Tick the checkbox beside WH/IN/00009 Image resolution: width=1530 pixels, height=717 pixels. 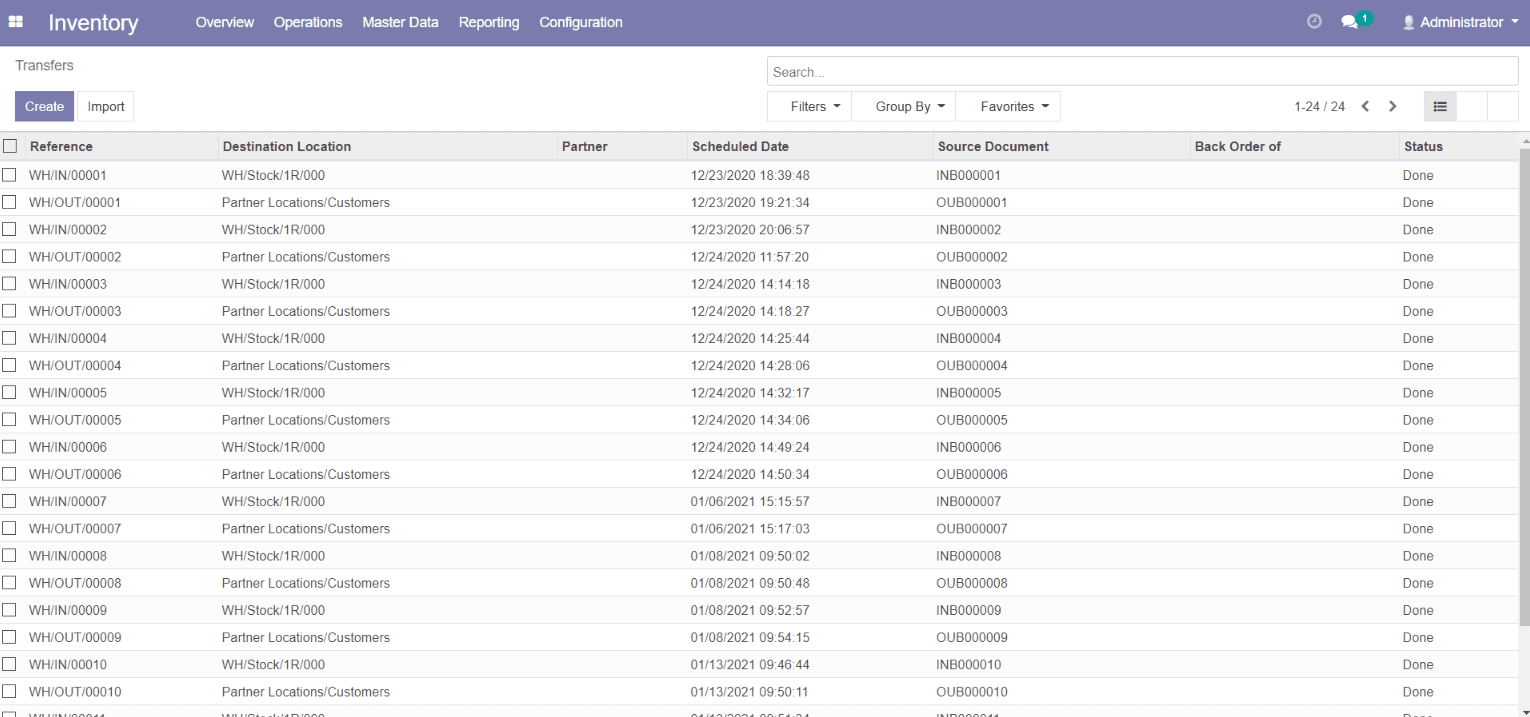[9, 610]
